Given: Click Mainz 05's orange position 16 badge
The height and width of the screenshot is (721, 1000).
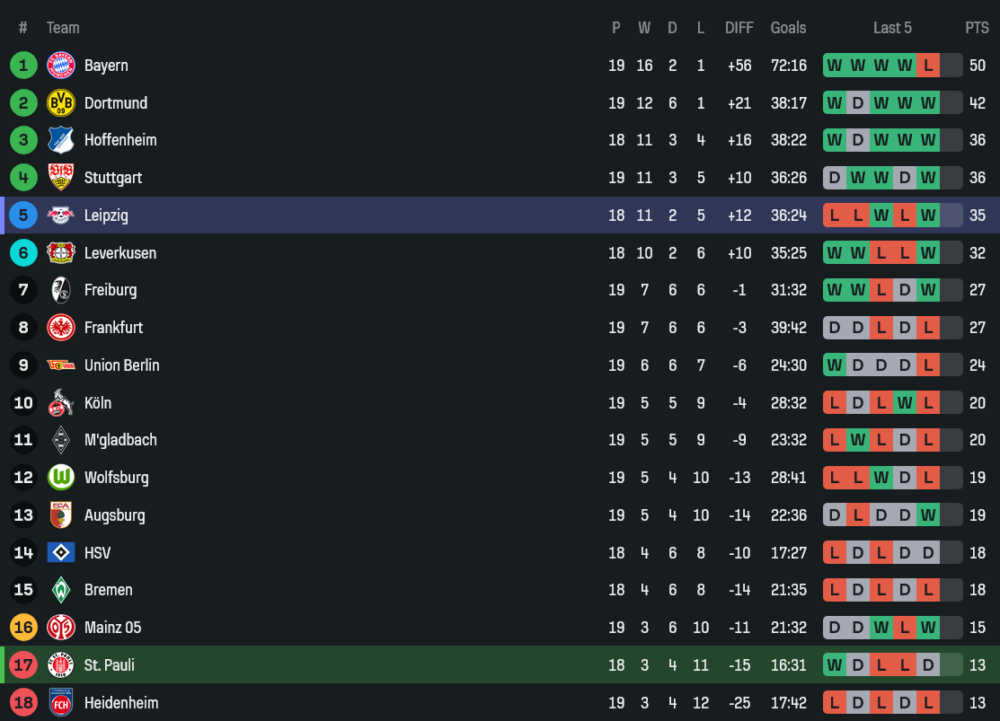Looking at the screenshot, I should 24,627.
